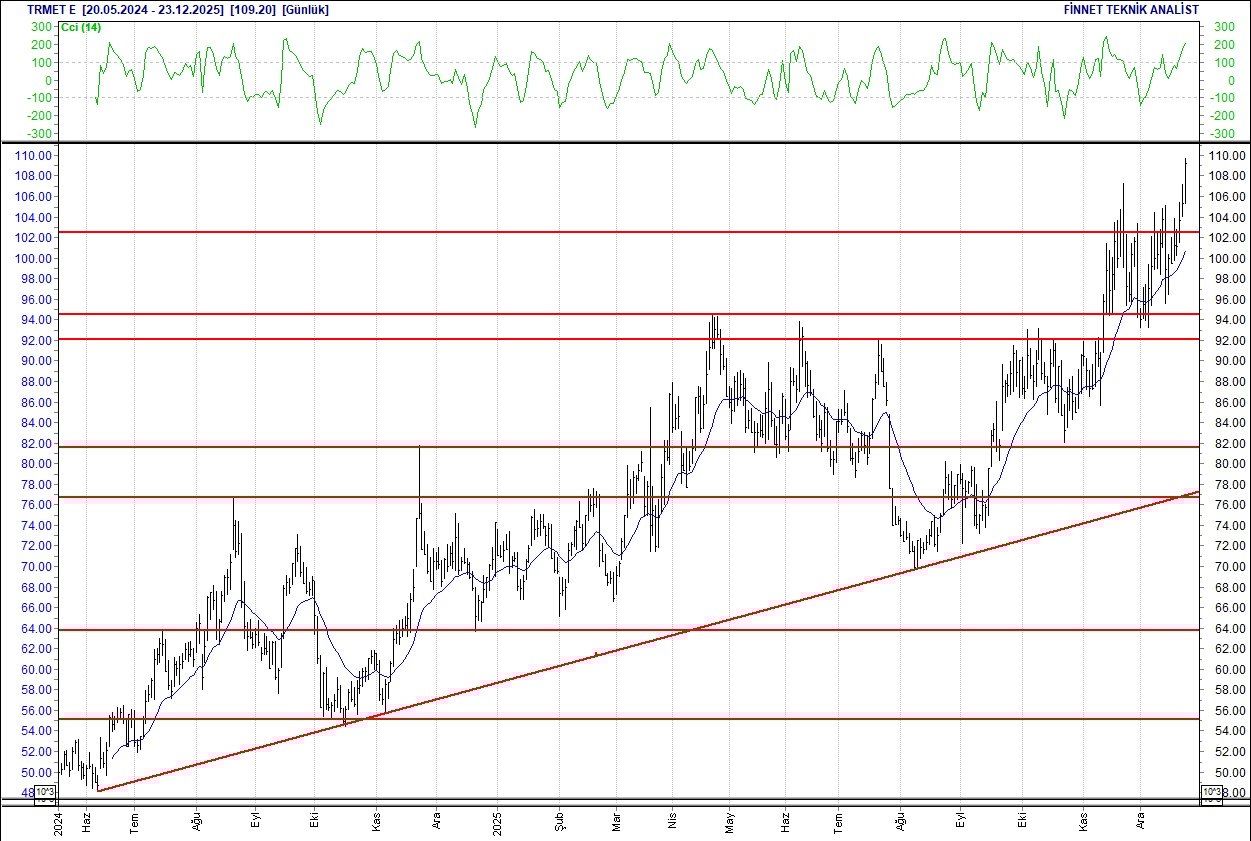The height and width of the screenshot is (841, 1251).
Task: Click the 102.40 horizontal resistance line
Action: pos(600,231)
